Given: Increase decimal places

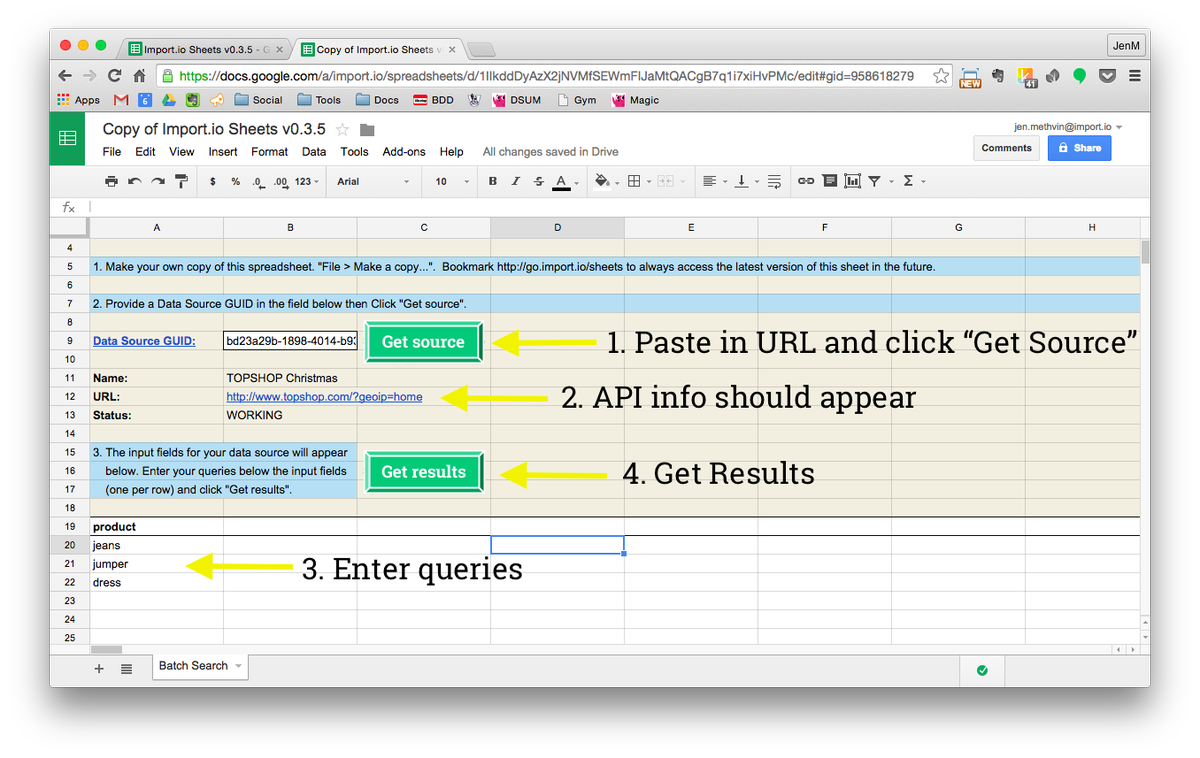Looking at the screenshot, I should [281, 182].
